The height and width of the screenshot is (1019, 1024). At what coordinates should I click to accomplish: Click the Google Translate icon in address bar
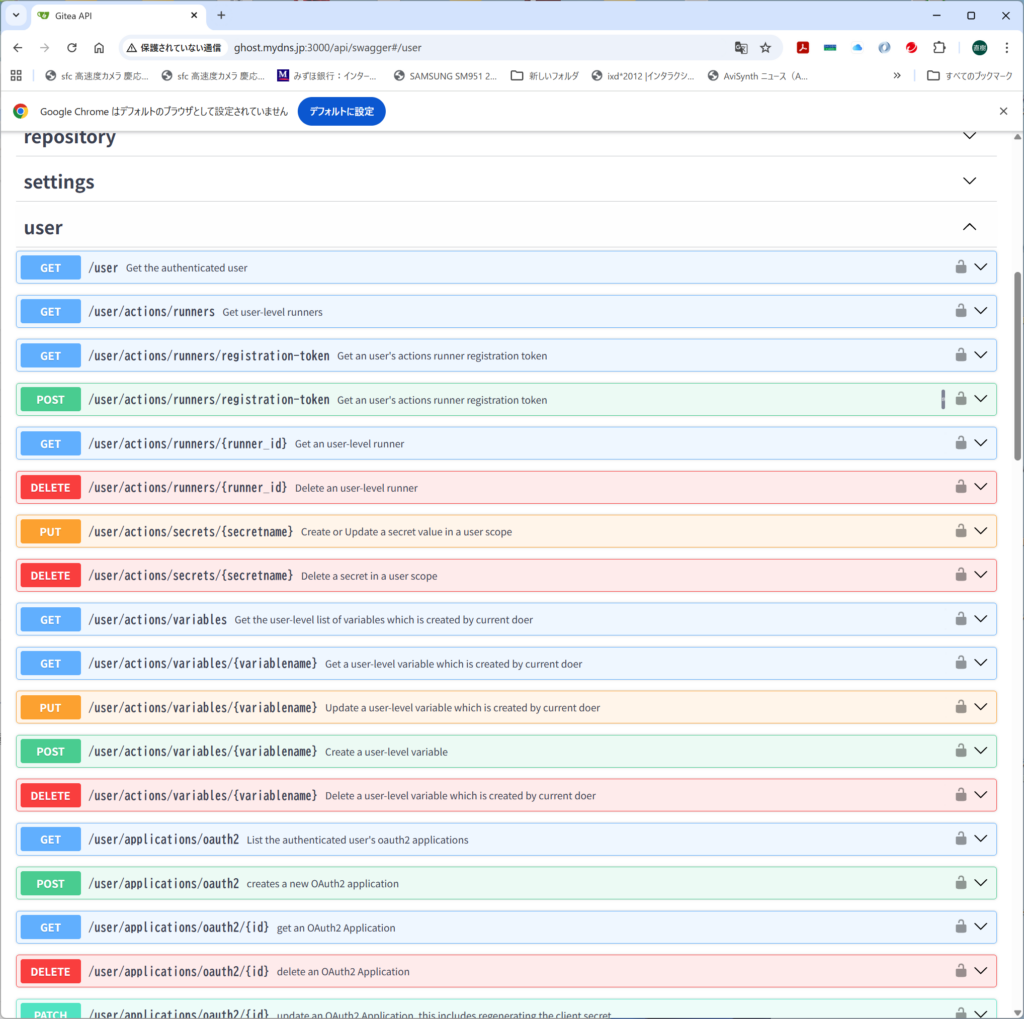point(741,47)
